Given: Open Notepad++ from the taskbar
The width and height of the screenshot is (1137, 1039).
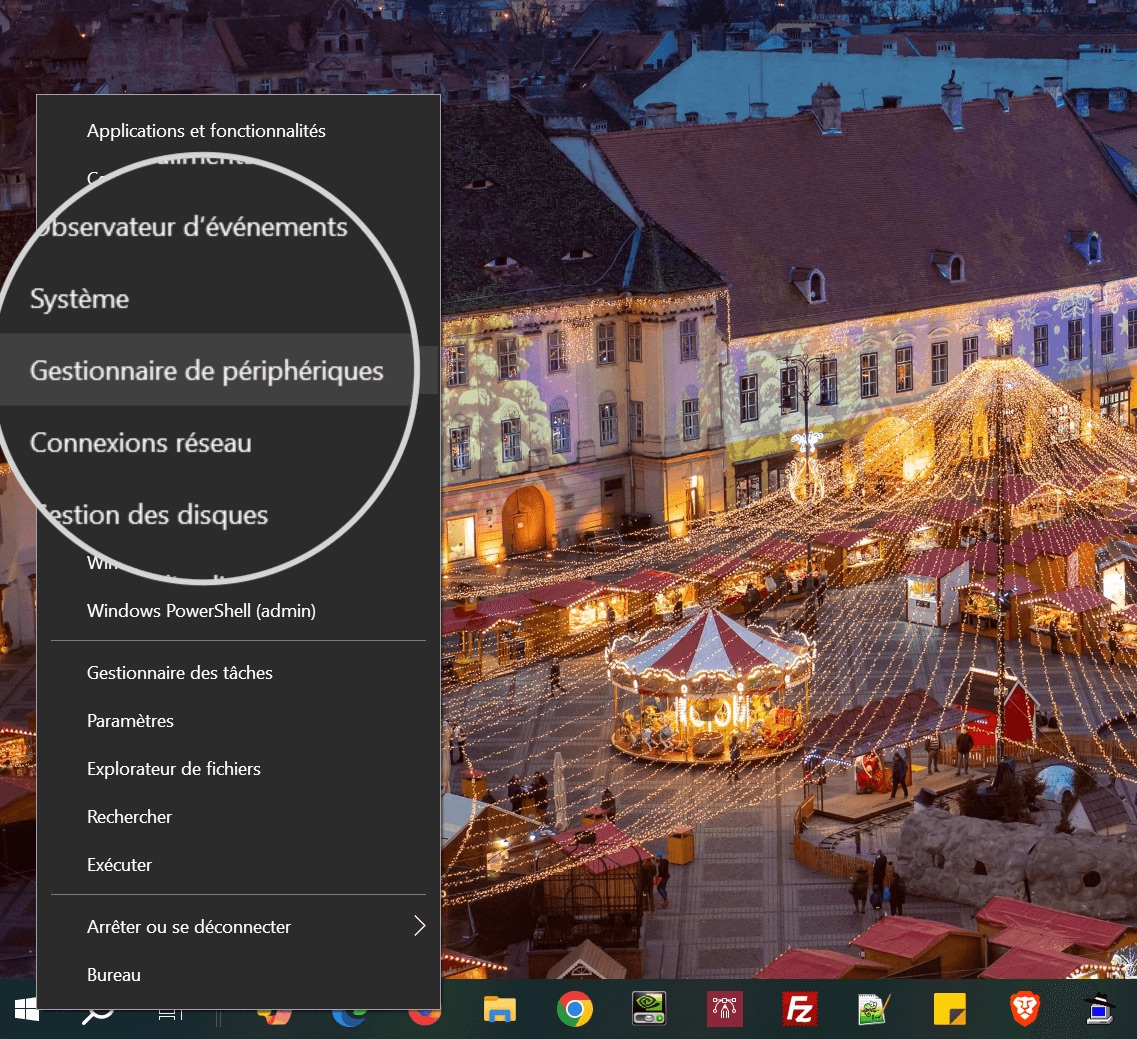Looking at the screenshot, I should tap(874, 1009).
